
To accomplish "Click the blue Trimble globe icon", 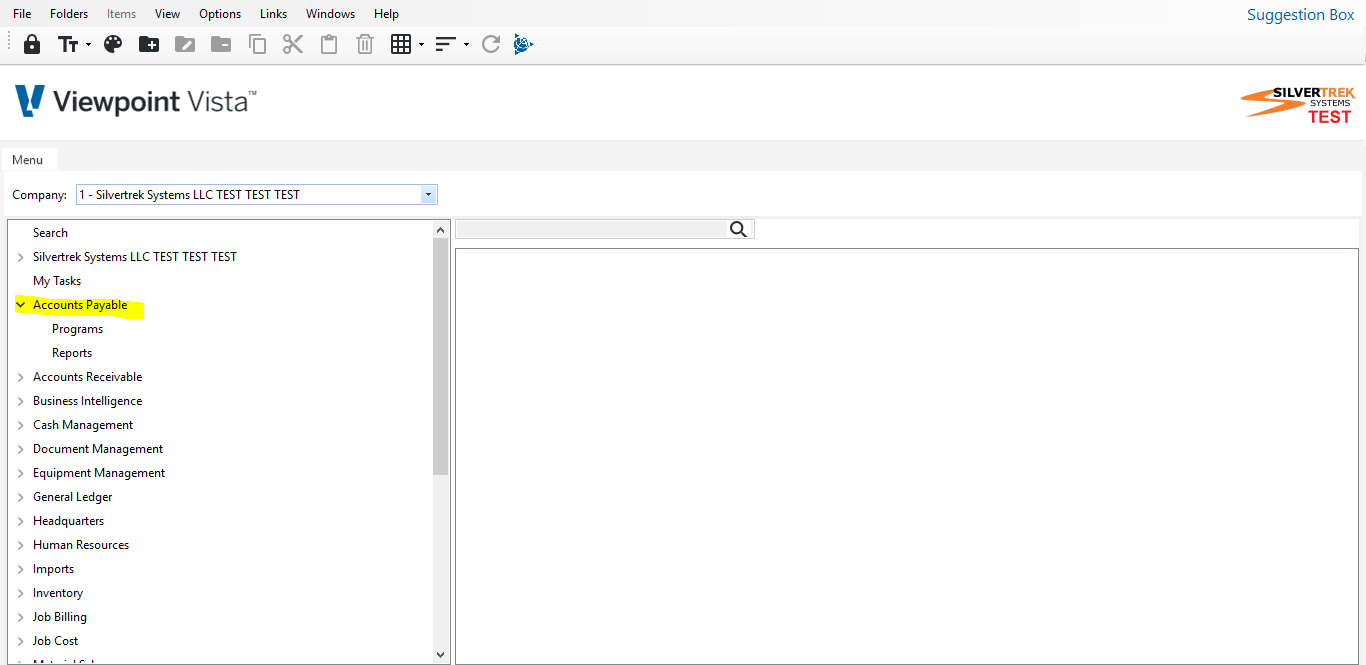I will (x=524, y=44).
